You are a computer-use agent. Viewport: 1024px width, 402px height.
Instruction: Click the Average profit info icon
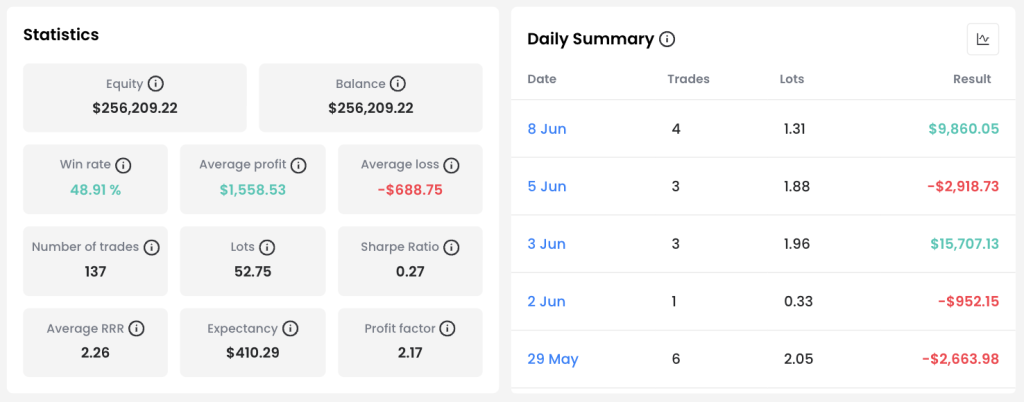[298, 165]
